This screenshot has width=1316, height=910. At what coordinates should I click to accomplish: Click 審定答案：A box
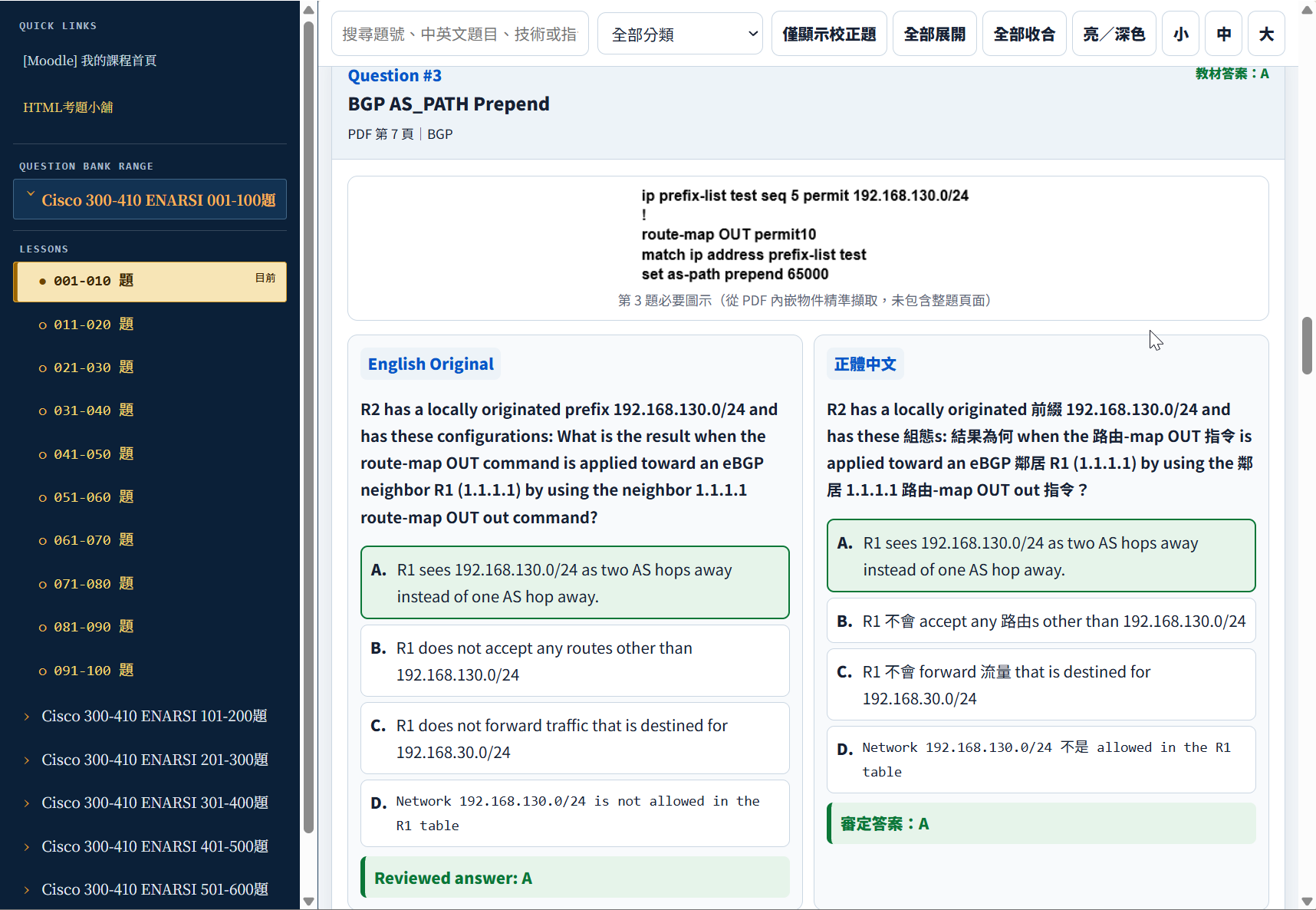[1041, 823]
